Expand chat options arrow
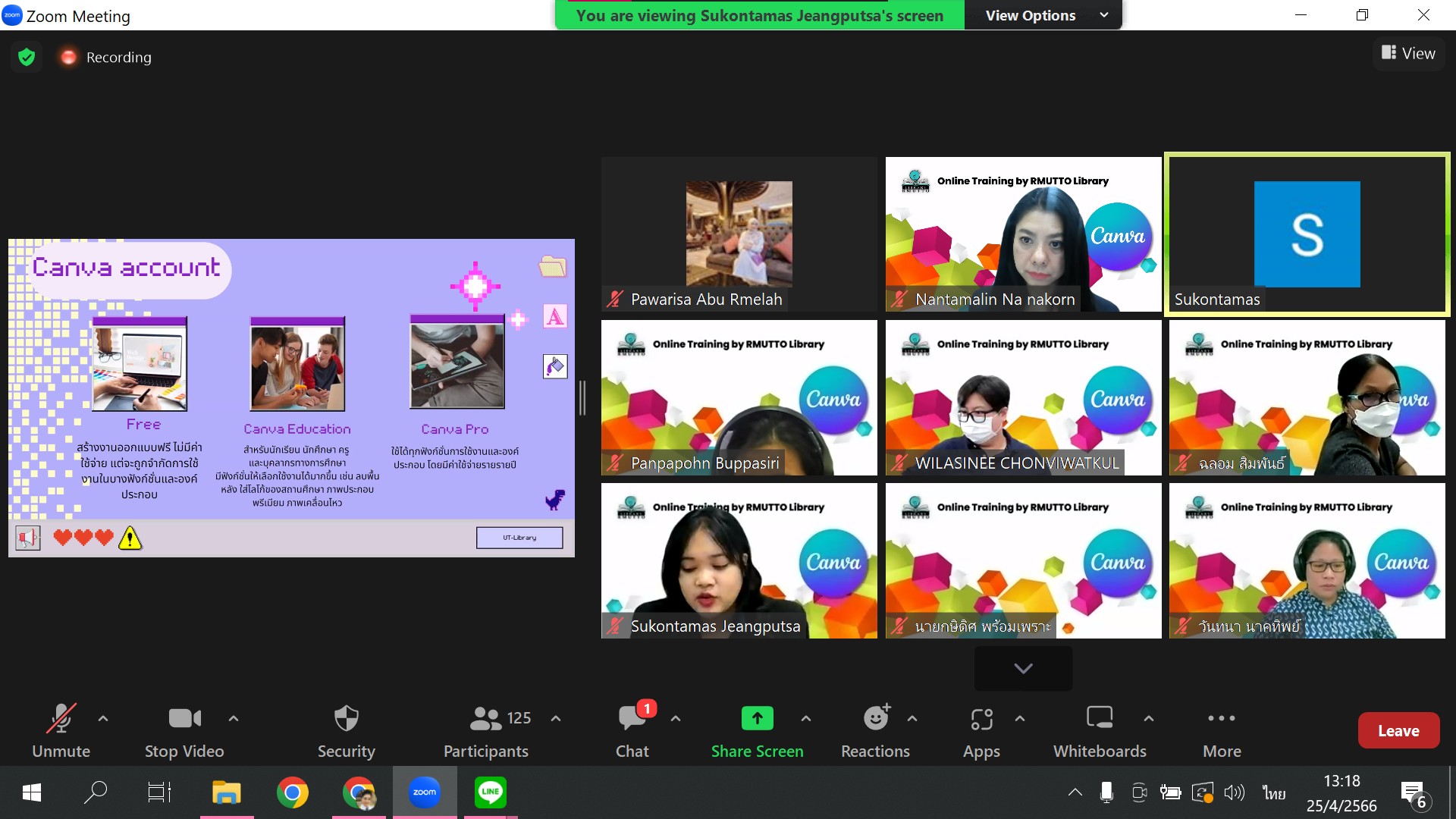1456x819 pixels. tap(676, 718)
